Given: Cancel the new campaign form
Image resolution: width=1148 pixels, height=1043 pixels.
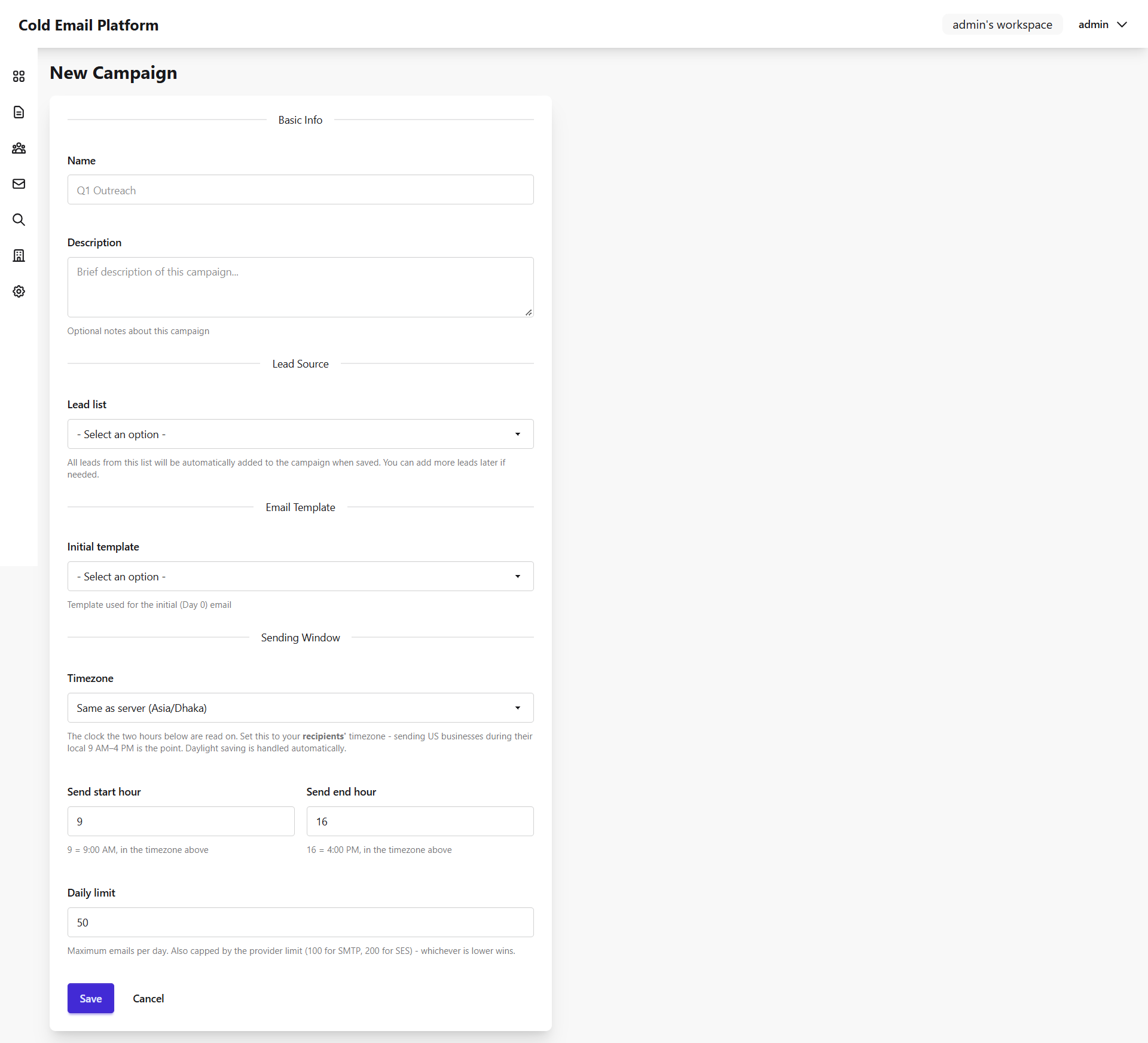Looking at the screenshot, I should pos(148,998).
